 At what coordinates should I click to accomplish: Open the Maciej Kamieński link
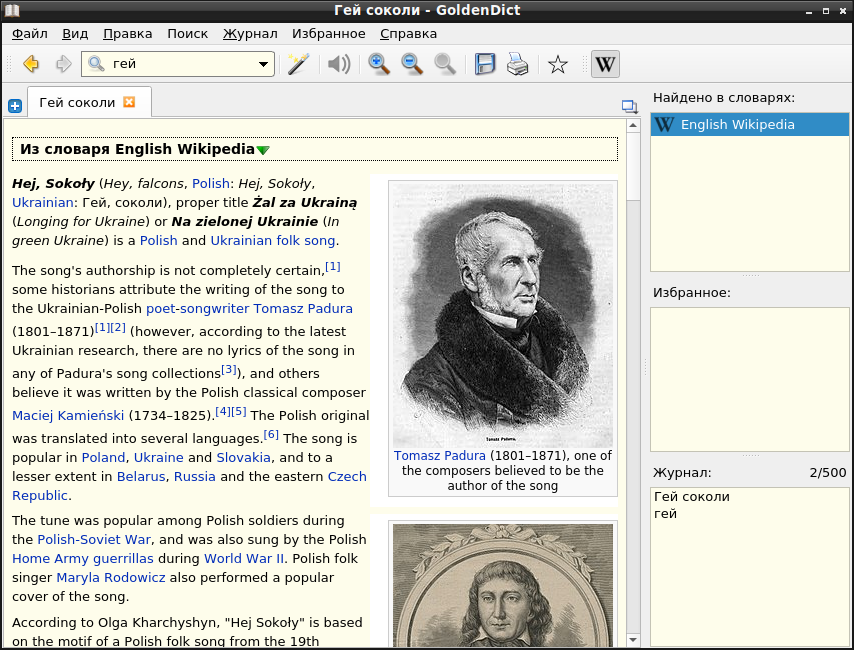coord(68,416)
